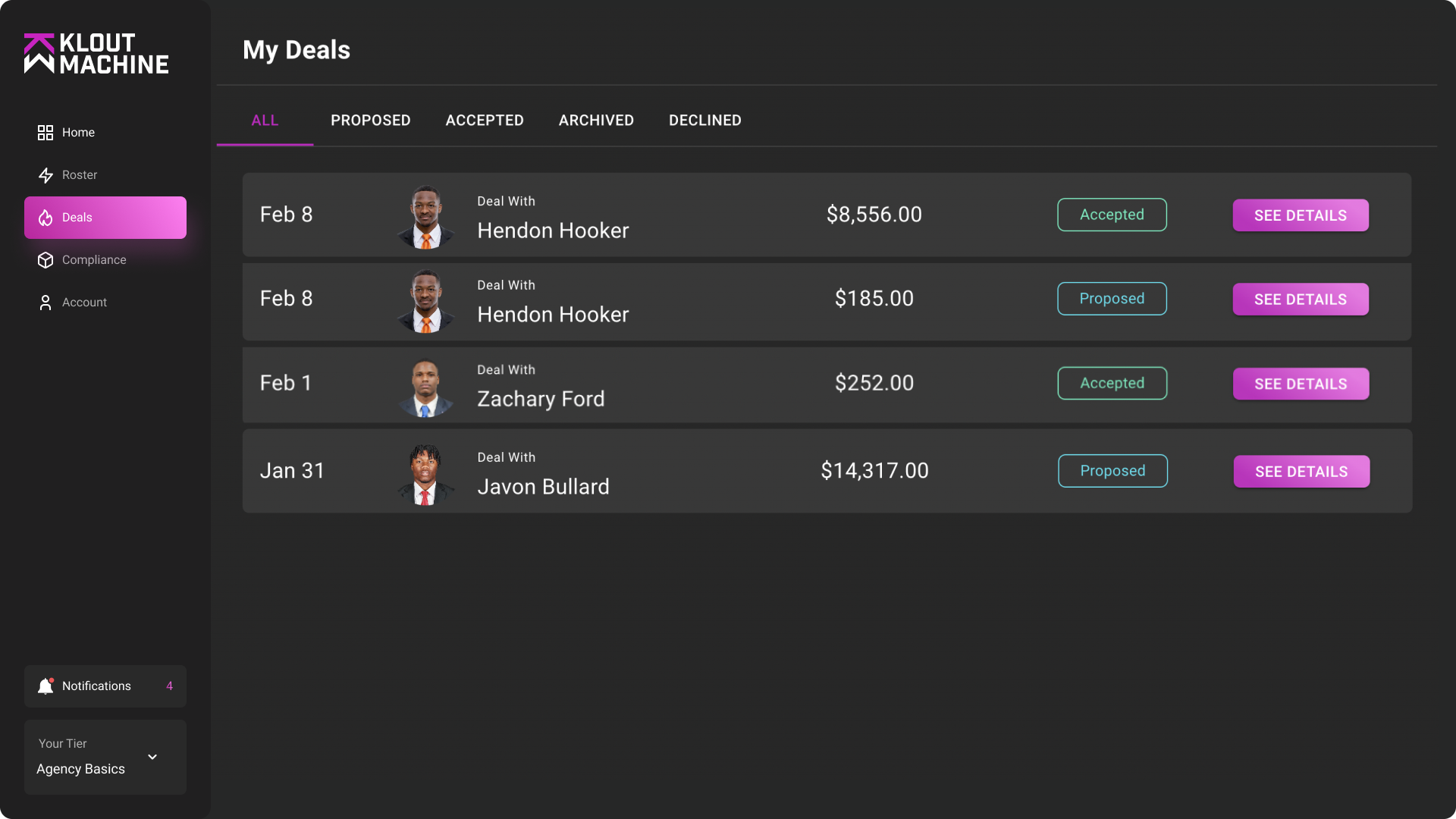The height and width of the screenshot is (819, 1456).
Task: Open the Home navigation icon
Action: click(x=45, y=132)
